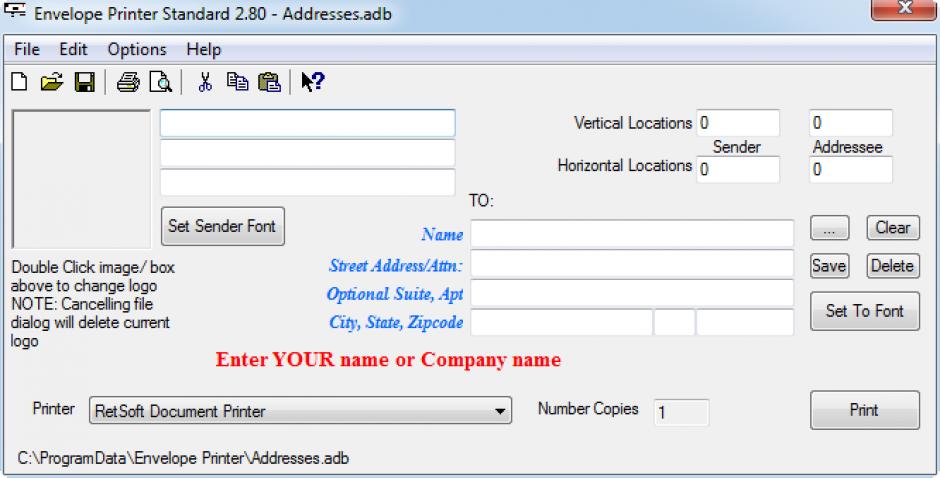Screen dimensions: 940x478
Task: Click the third sender line field
Action: 308,182
